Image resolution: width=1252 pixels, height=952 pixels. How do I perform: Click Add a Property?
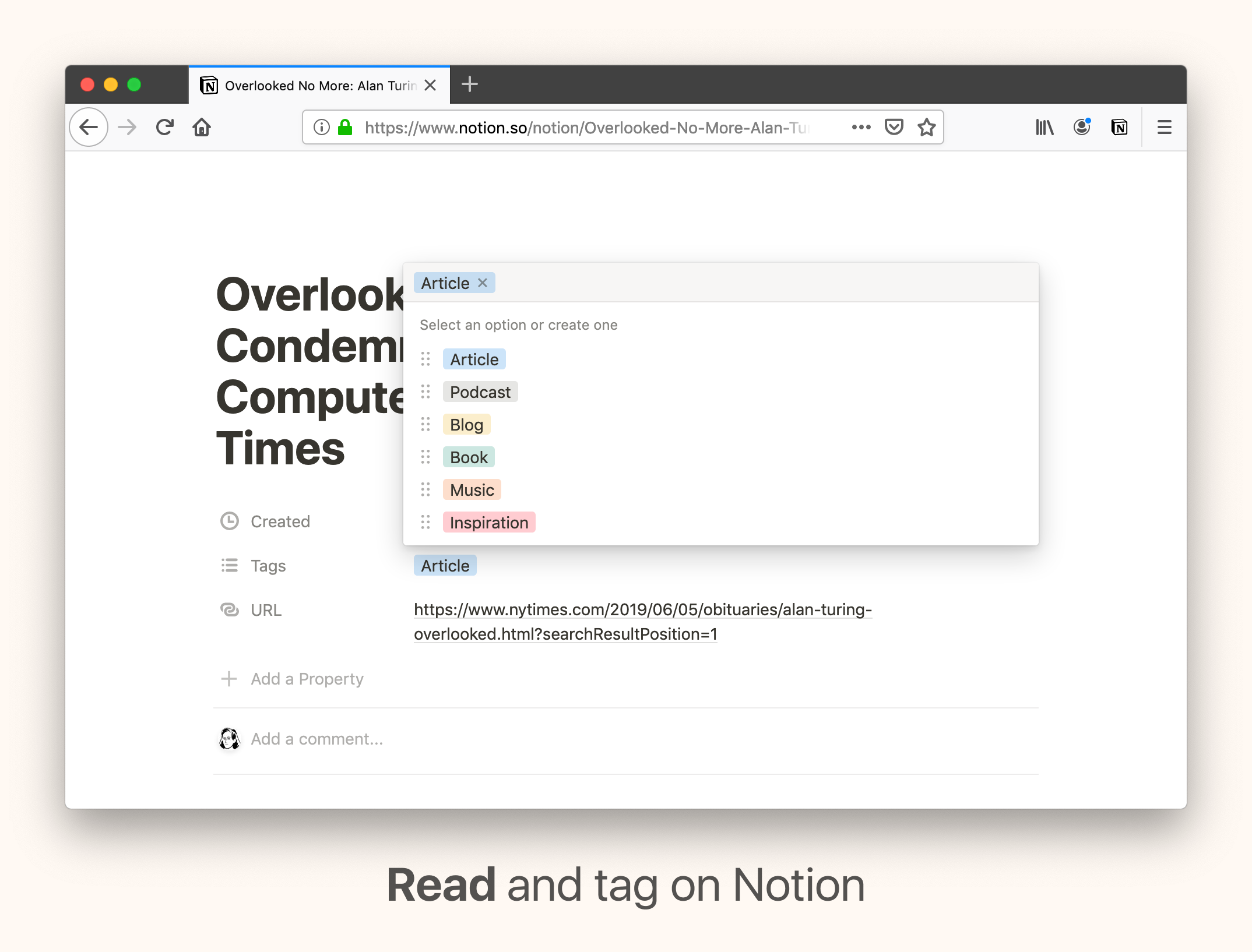293,678
